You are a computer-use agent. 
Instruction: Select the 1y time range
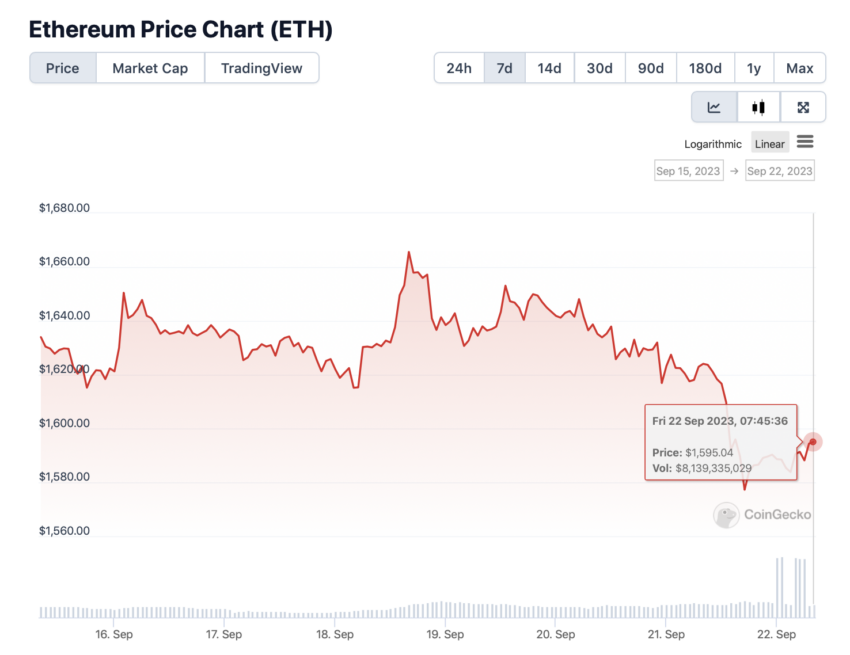[754, 68]
